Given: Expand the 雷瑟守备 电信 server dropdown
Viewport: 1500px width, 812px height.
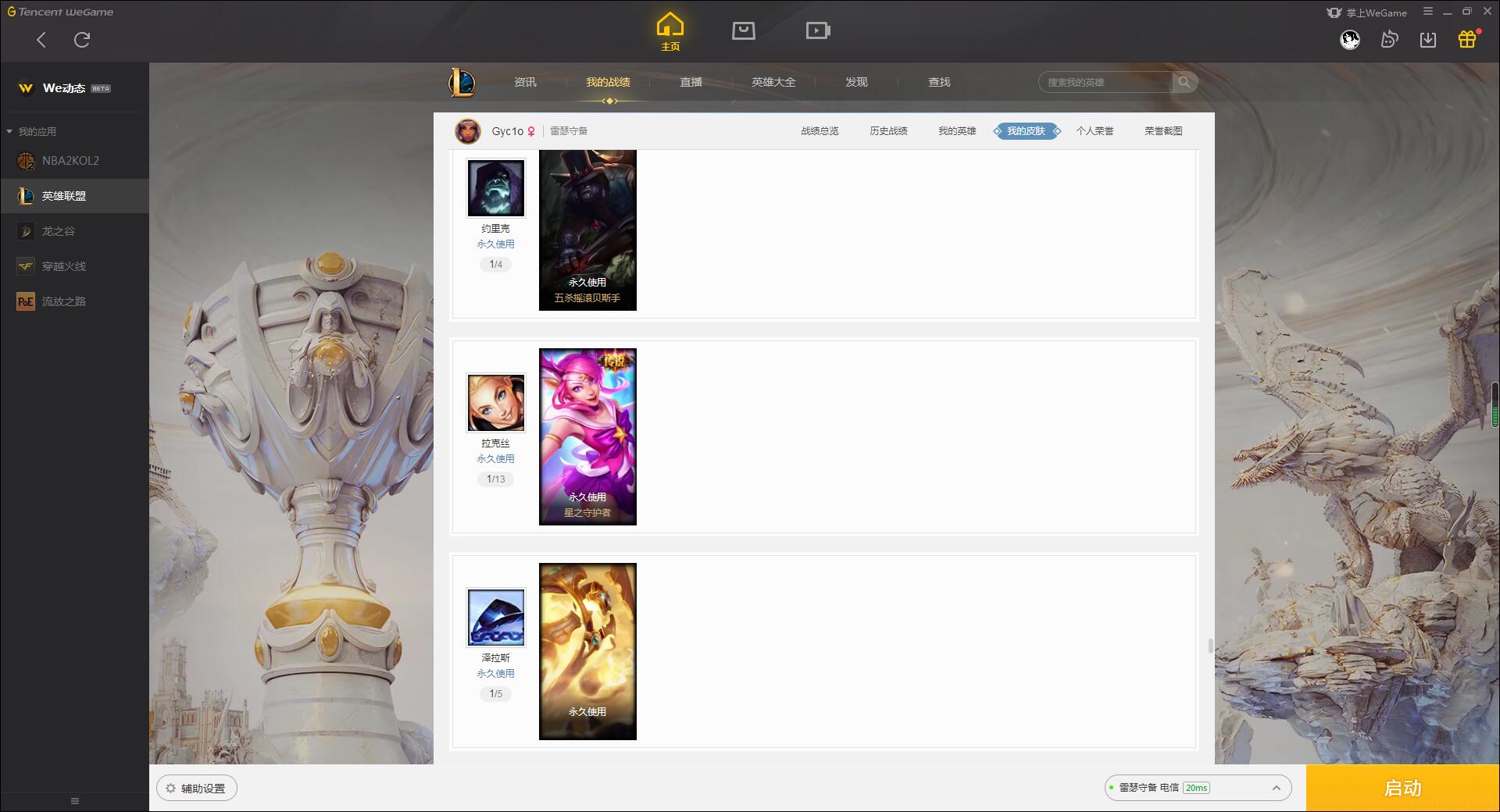Looking at the screenshot, I should pyautogui.click(x=1198, y=788).
